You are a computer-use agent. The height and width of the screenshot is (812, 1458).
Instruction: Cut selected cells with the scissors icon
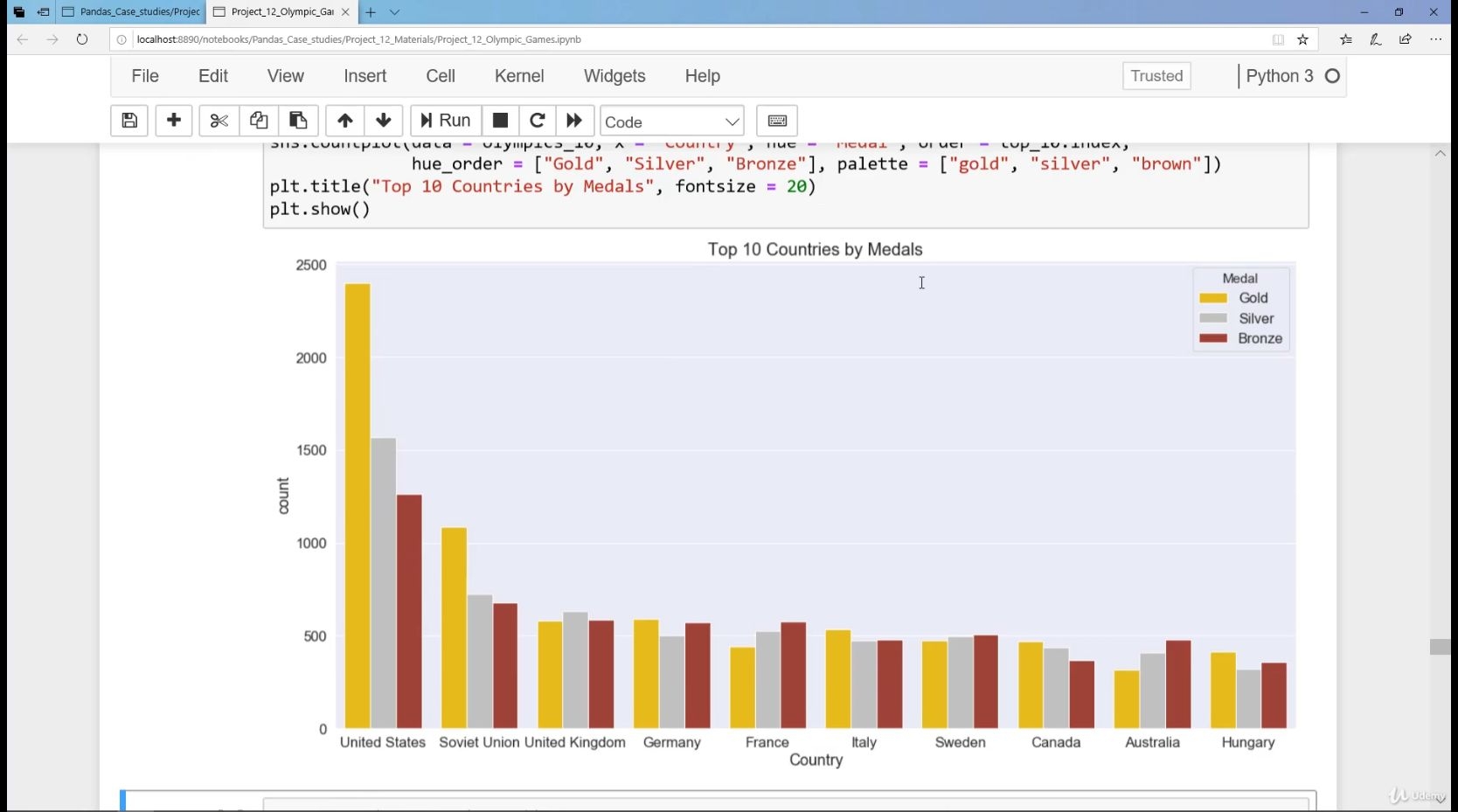coord(219,121)
